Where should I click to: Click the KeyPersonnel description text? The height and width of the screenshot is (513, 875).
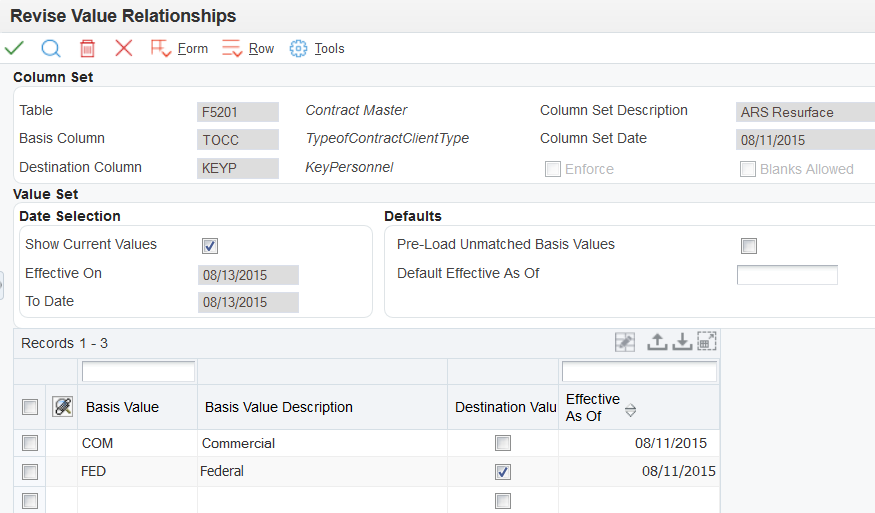pos(349,167)
